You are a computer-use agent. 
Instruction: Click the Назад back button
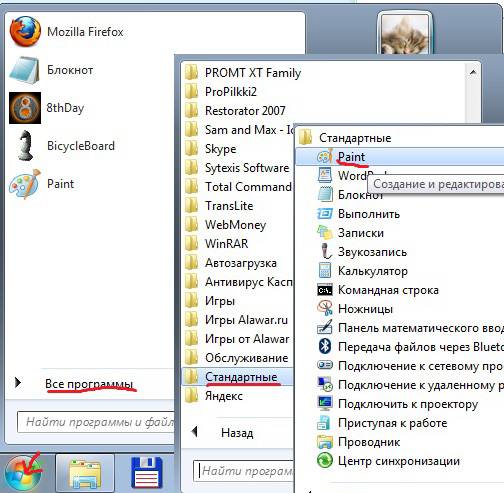tap(237, 433)
